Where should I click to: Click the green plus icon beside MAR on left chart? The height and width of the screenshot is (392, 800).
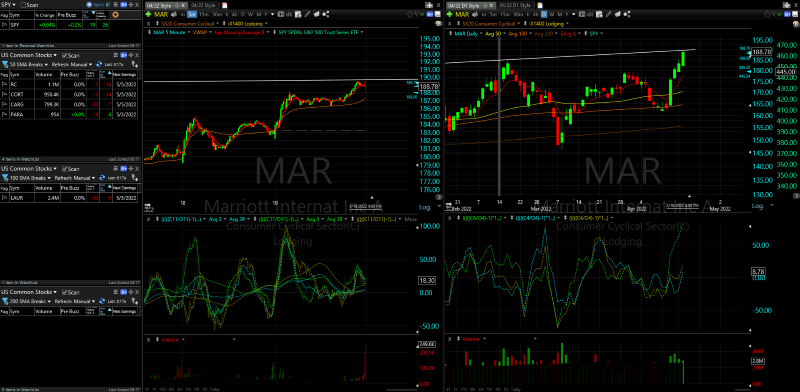(148, 14)
